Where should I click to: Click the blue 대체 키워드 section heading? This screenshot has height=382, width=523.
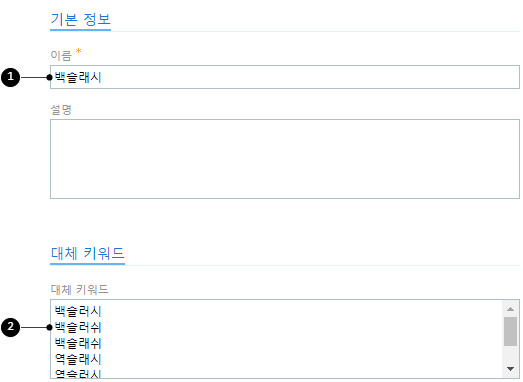click(87, 253)
